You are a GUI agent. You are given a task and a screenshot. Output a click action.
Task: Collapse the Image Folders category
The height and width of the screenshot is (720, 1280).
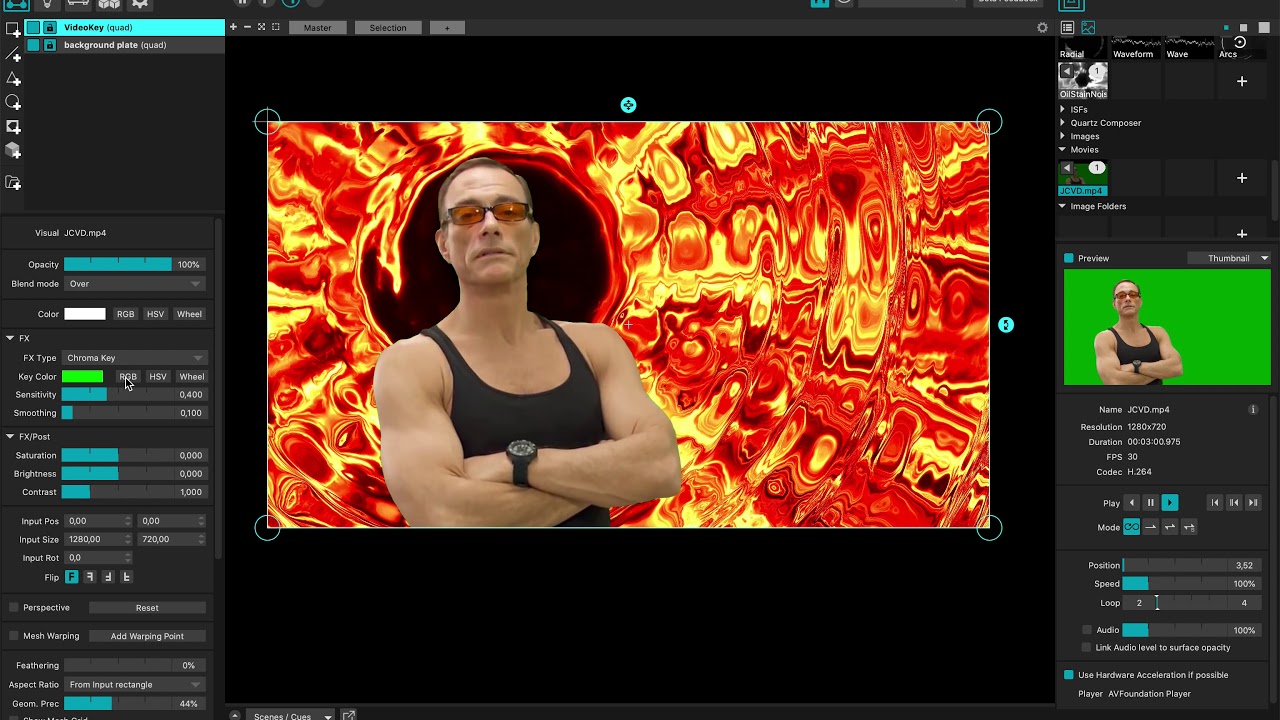(1062, 206)
